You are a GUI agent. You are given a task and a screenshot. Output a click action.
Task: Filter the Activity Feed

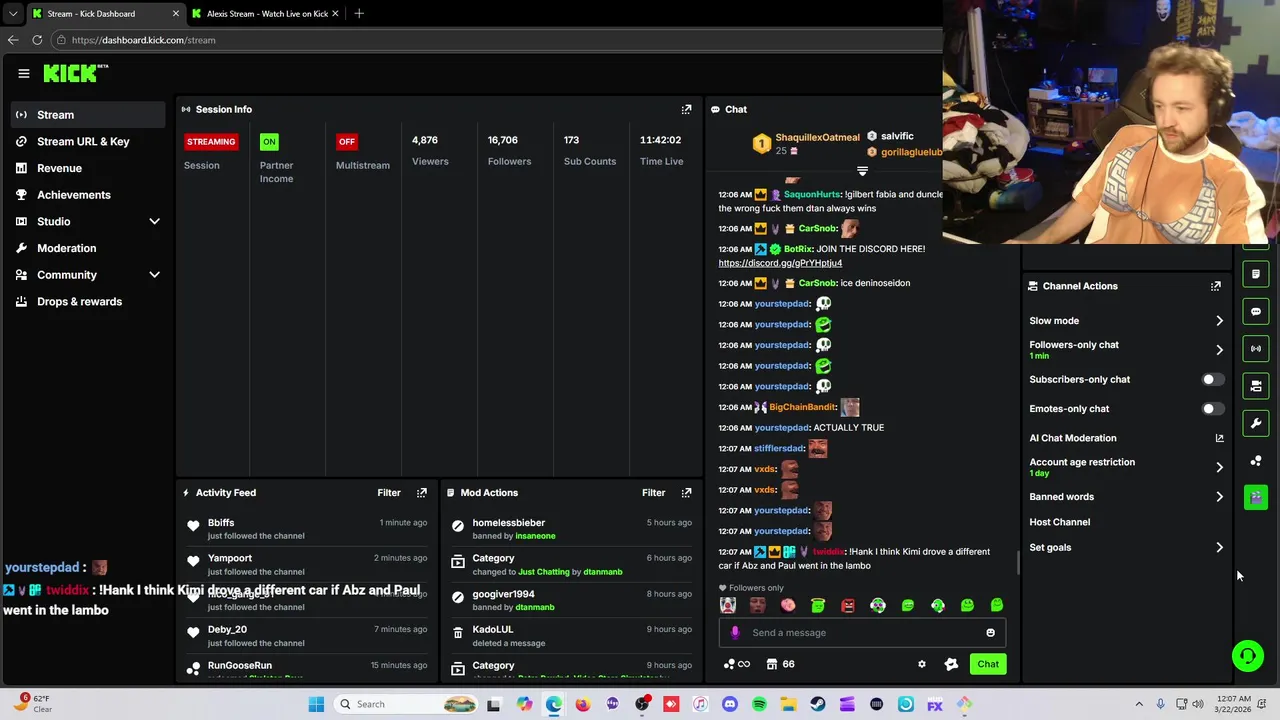click(x=389, y=492)
